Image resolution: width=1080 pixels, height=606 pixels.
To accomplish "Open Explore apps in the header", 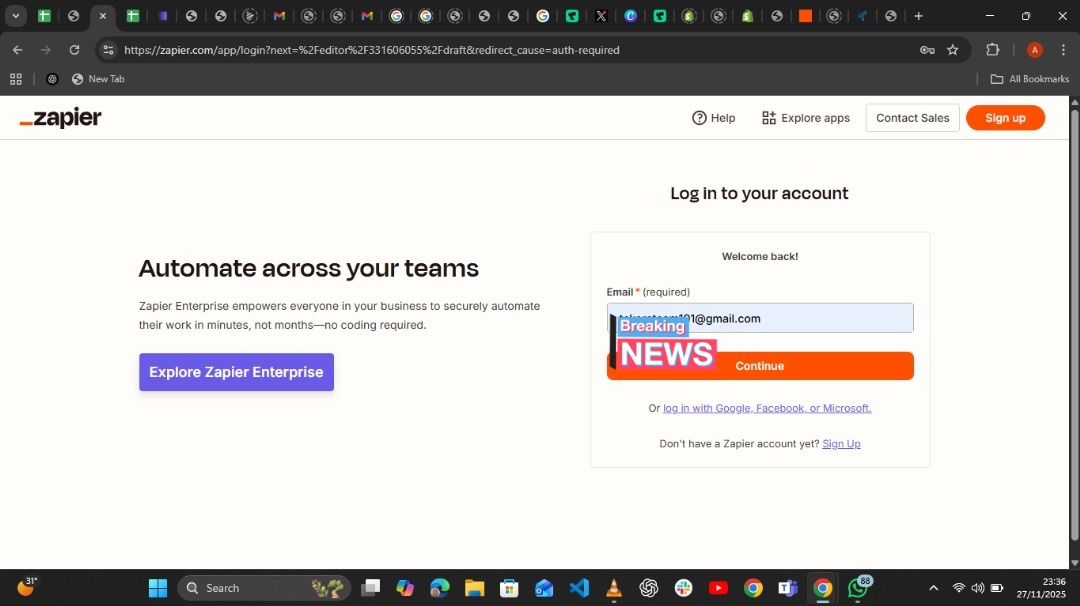I will [x=806, y=118].
